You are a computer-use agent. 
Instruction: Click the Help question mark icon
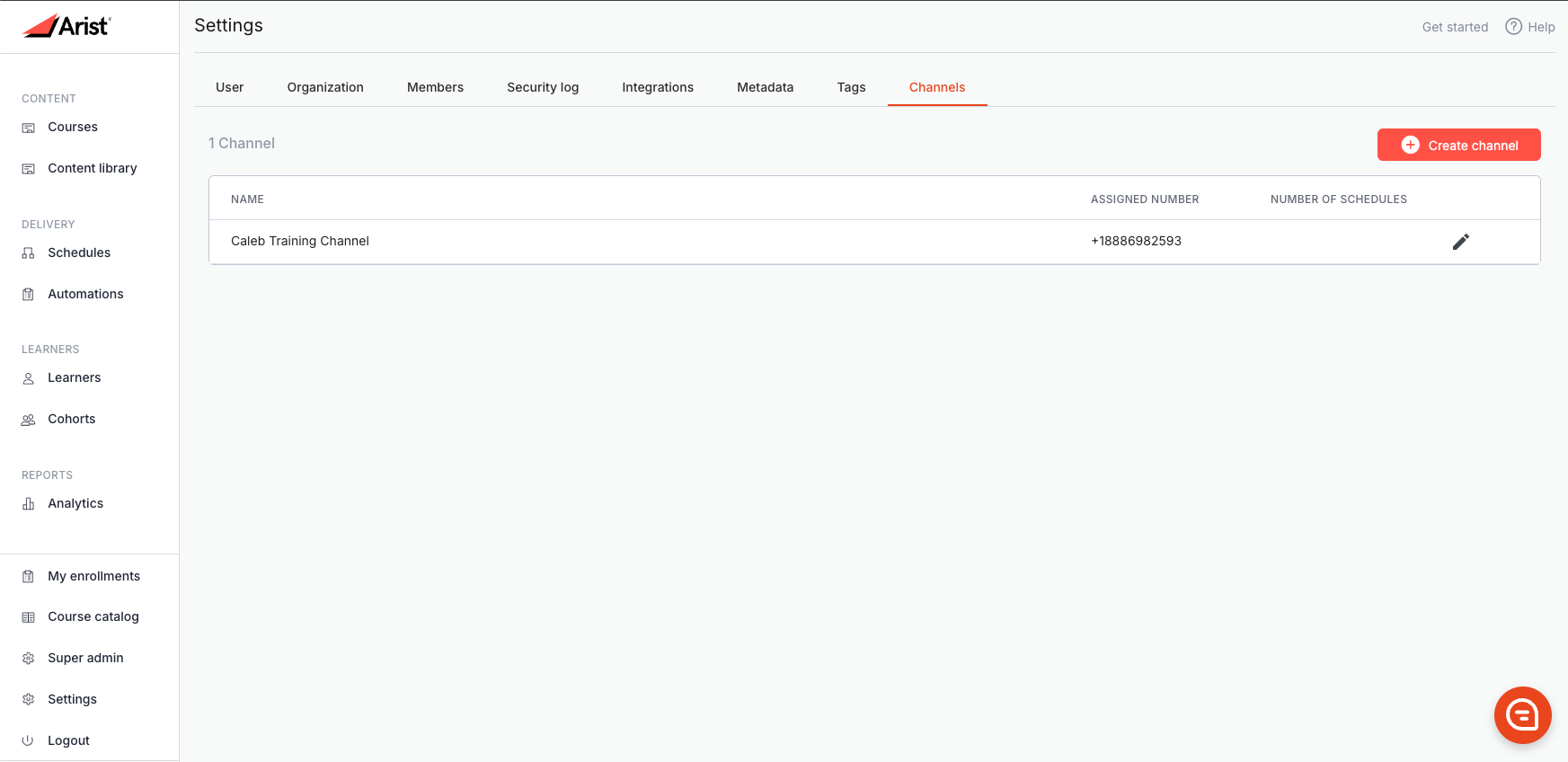click(1514, 27)
